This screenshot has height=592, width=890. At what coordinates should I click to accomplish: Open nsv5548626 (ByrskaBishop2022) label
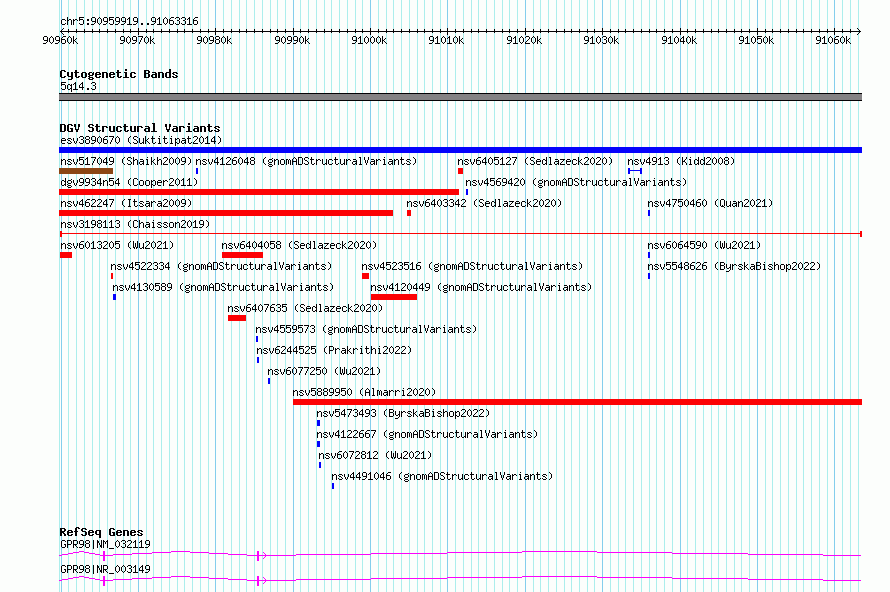(x=734, y=266)
